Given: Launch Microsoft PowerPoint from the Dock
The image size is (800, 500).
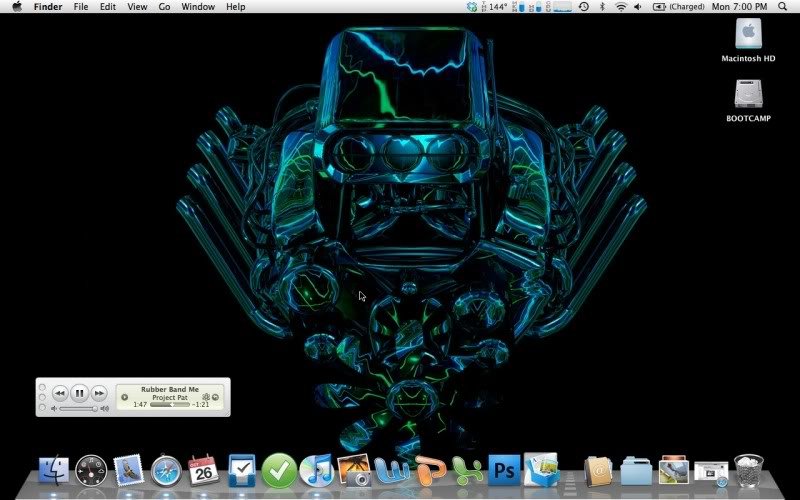Looking at the screenshot, I should (430, 470).
